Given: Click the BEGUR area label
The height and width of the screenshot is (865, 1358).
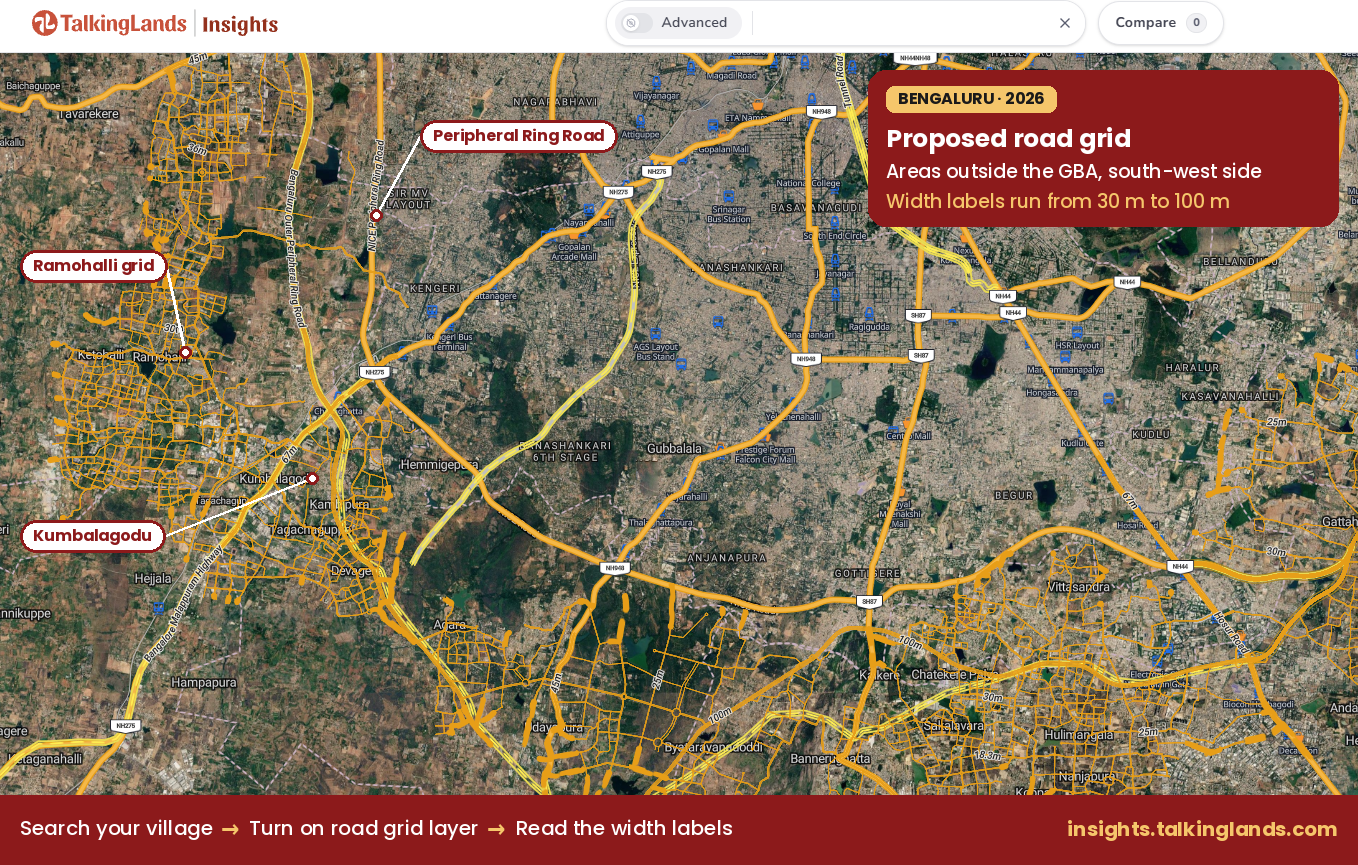Looking at the screenshot, I should pos(1014,495).
